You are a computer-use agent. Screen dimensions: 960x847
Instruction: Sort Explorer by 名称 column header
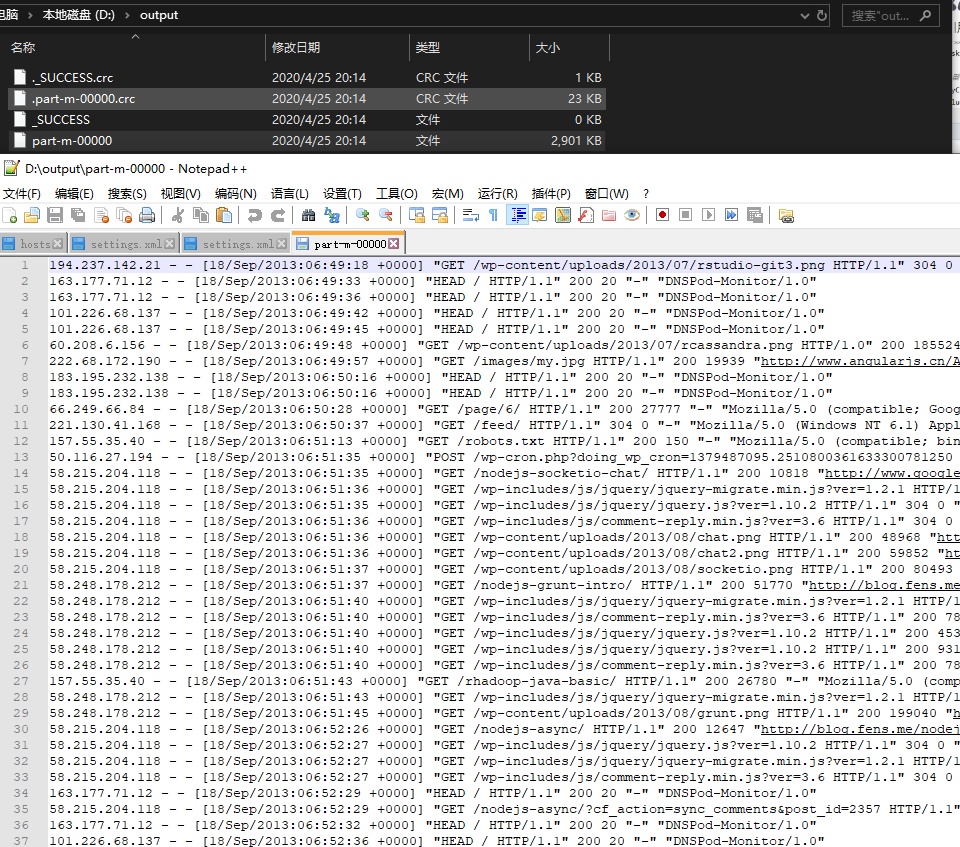pyautogui.click(x=135, y=47)
